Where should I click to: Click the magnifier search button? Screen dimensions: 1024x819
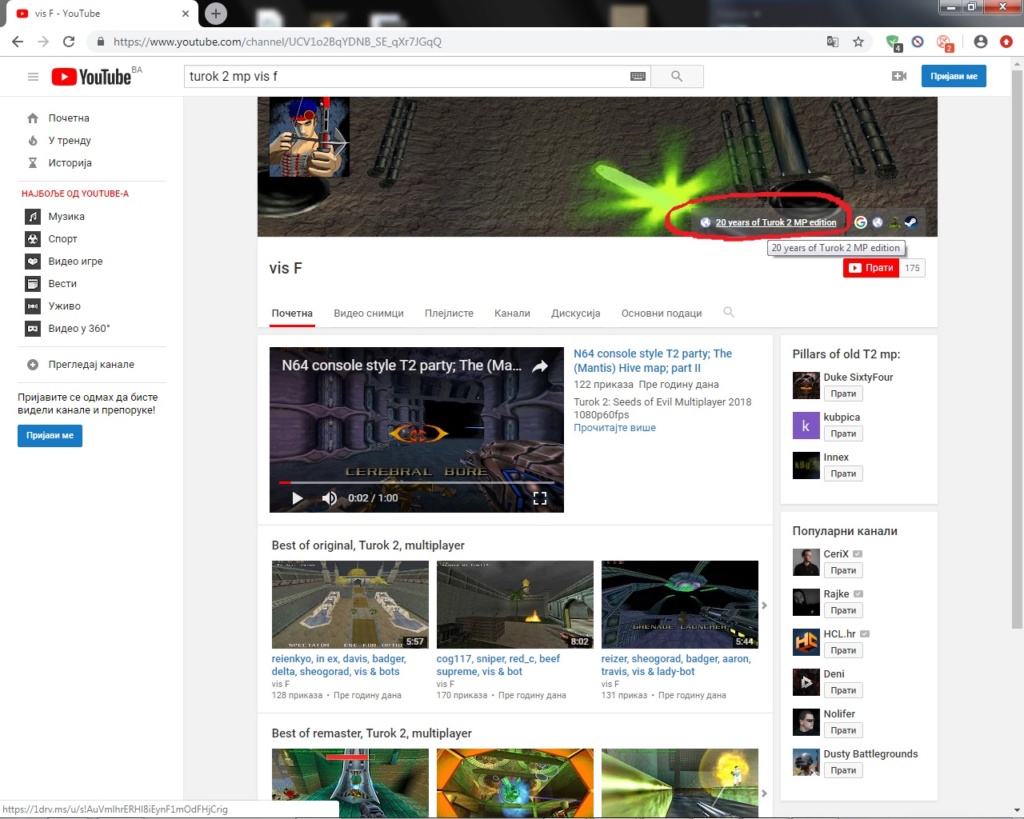pos(677,76)
